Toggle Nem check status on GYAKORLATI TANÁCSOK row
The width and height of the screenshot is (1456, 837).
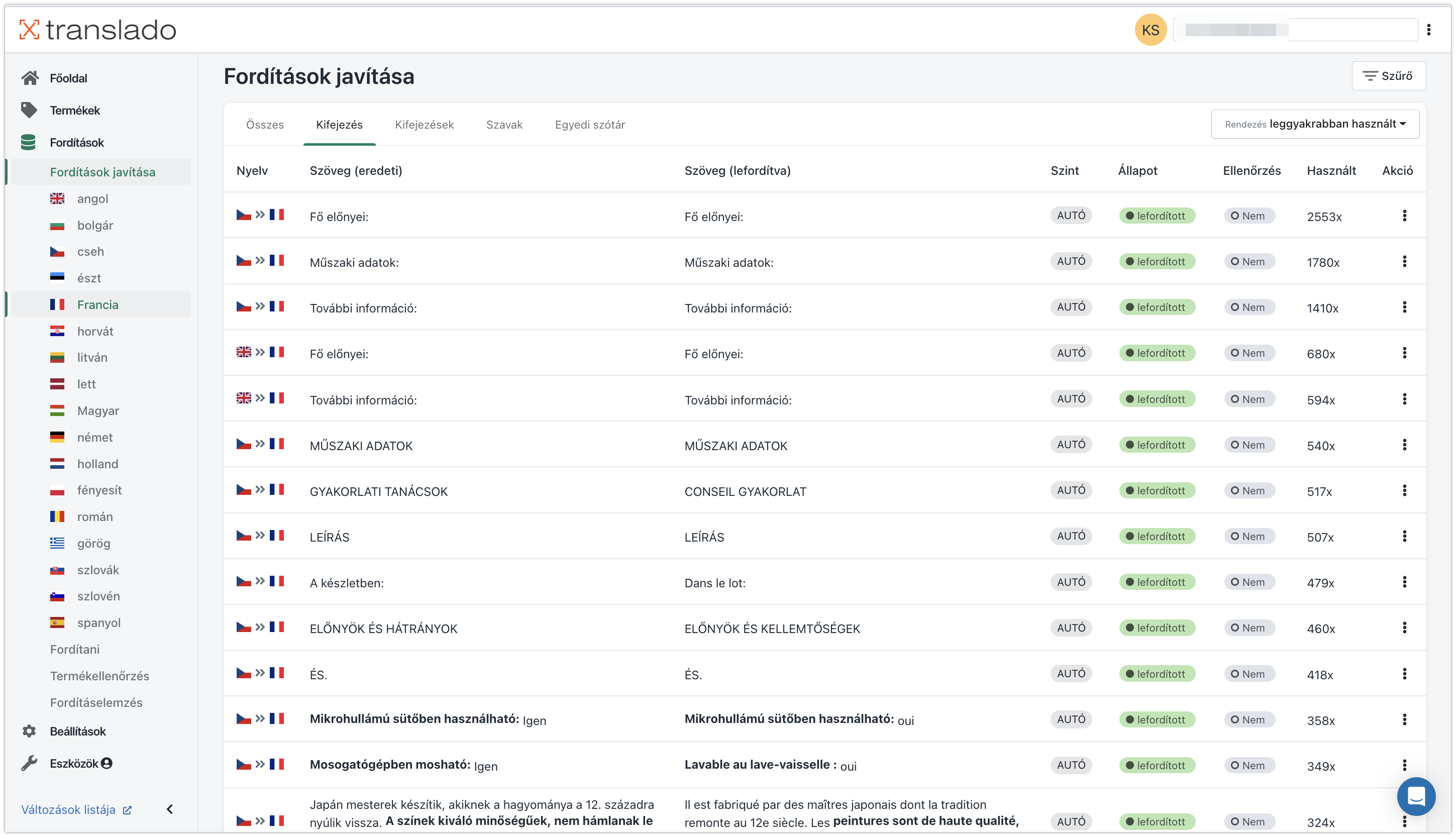pos(1249,490)
